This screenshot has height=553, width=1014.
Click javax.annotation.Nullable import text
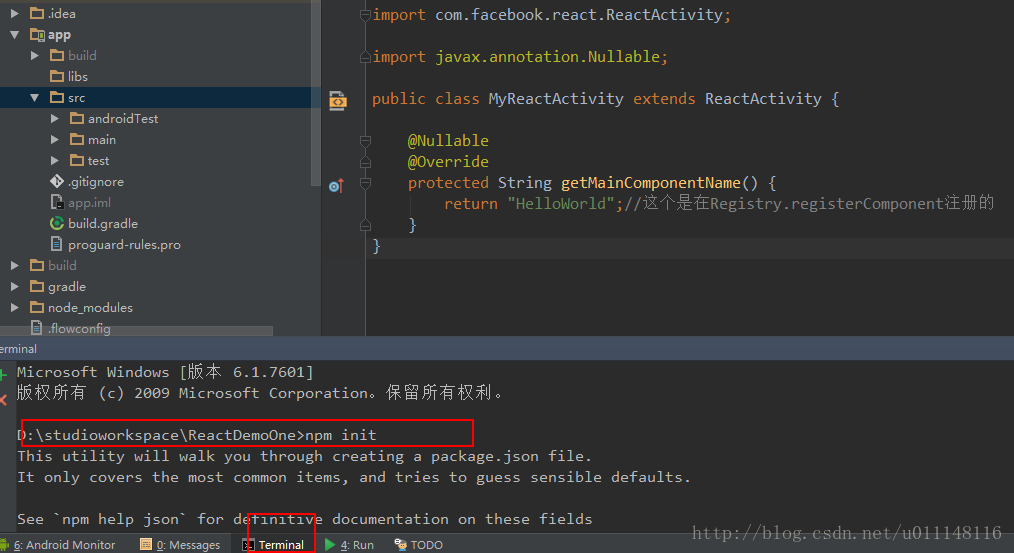click(547, 57)
